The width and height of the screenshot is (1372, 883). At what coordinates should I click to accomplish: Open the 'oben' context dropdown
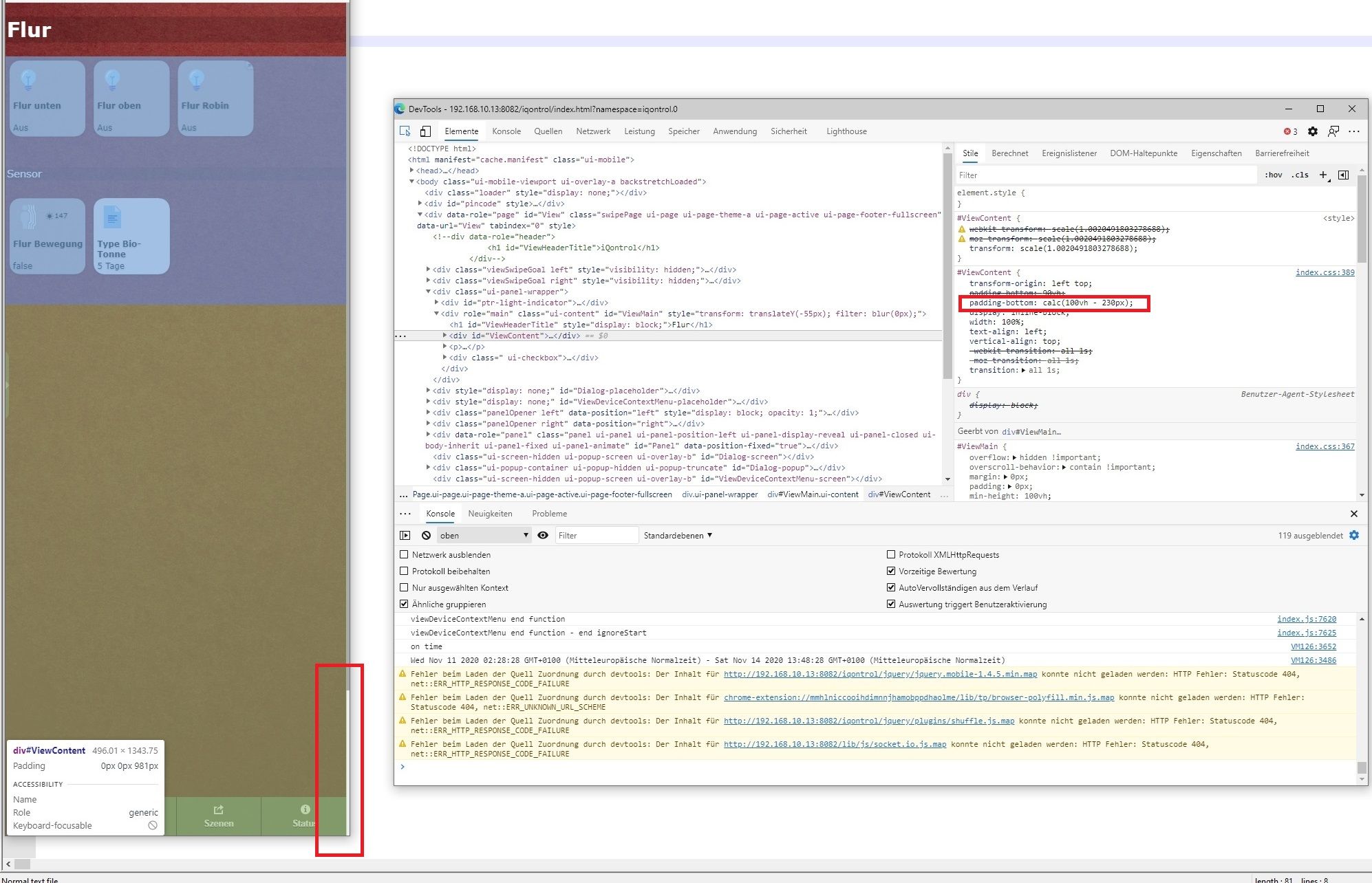[484, 535]
